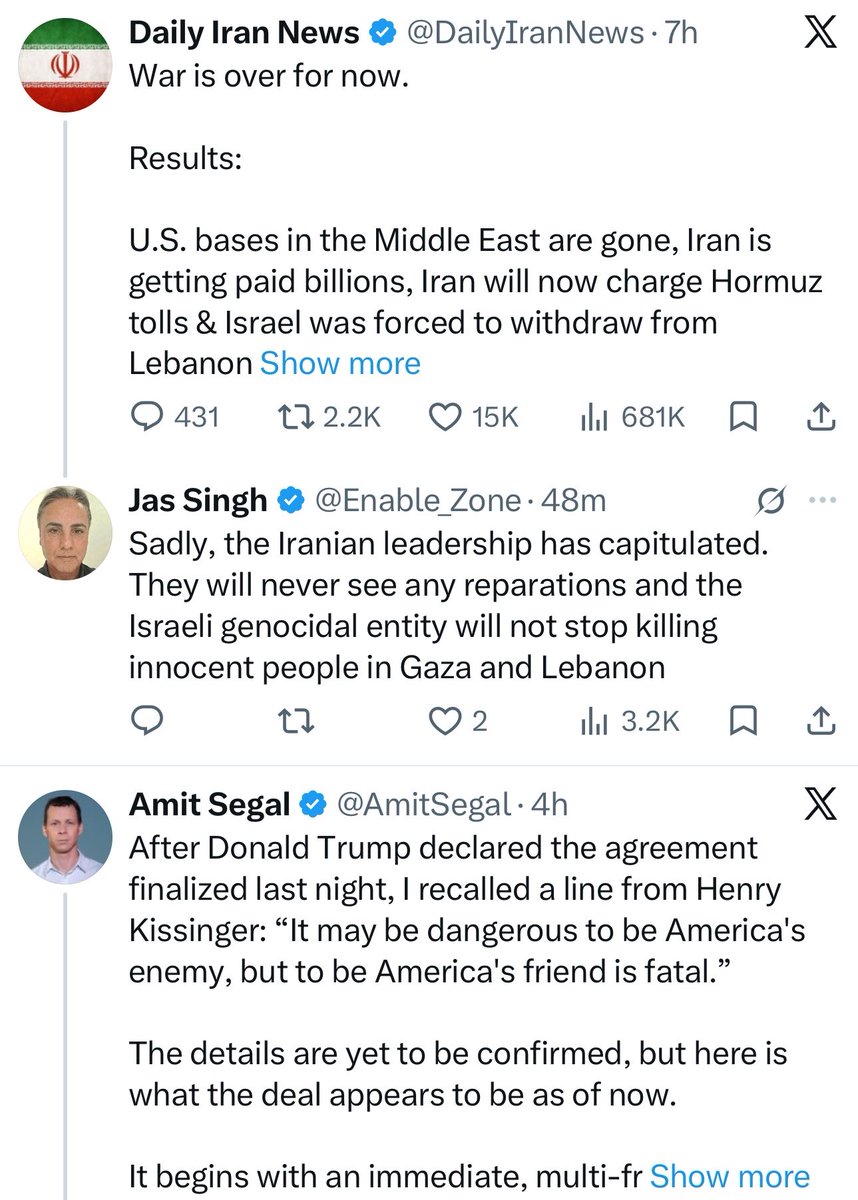Share the Daily Iran News tweet

click(819, 417)
